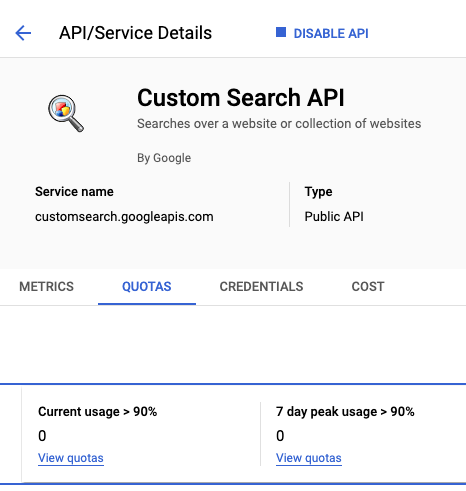
Task: Open View quotas under Current usage
Action: pos(71,458)
